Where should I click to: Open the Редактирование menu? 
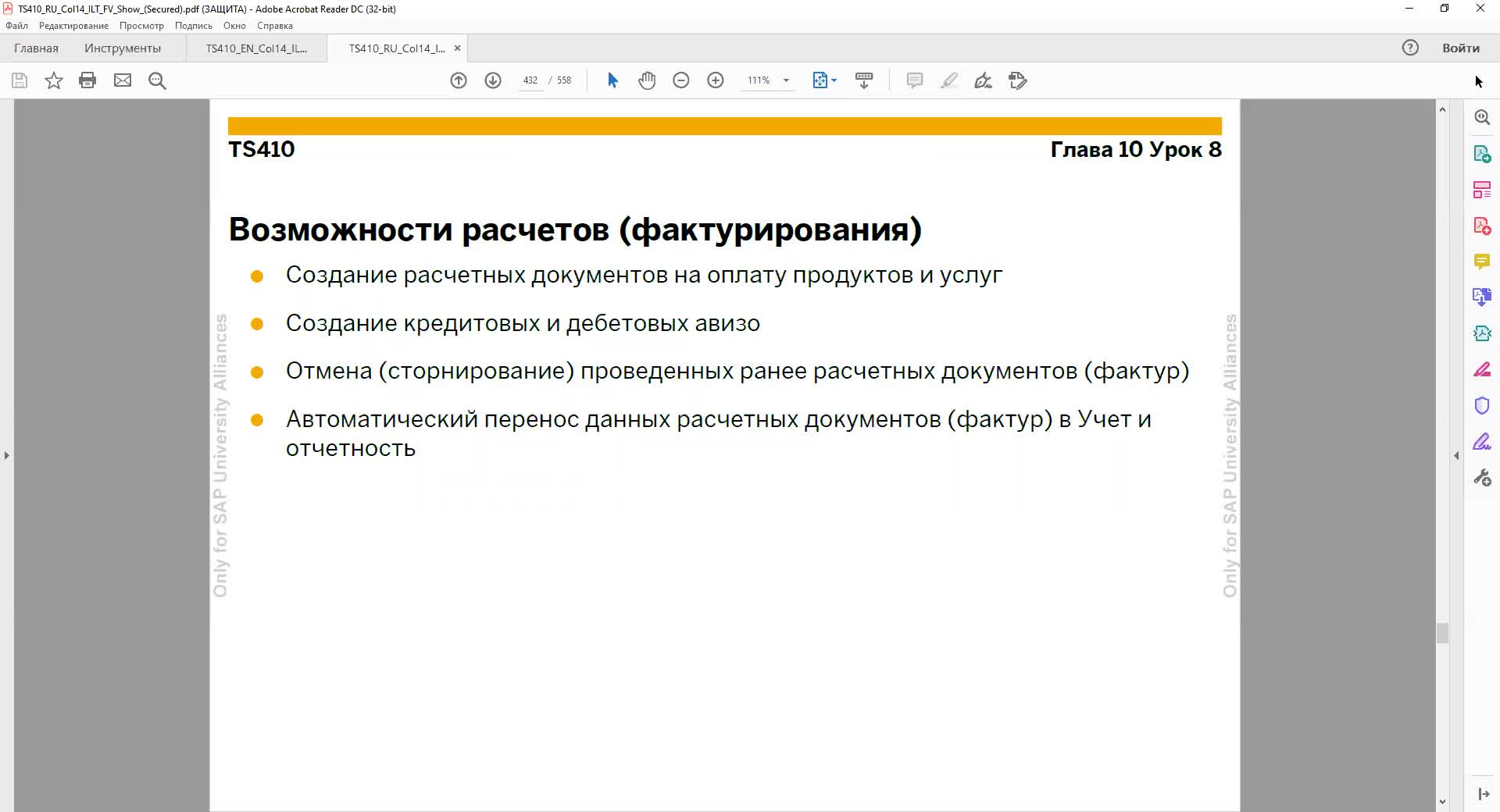pyautogui.click(x=73, y=26)
